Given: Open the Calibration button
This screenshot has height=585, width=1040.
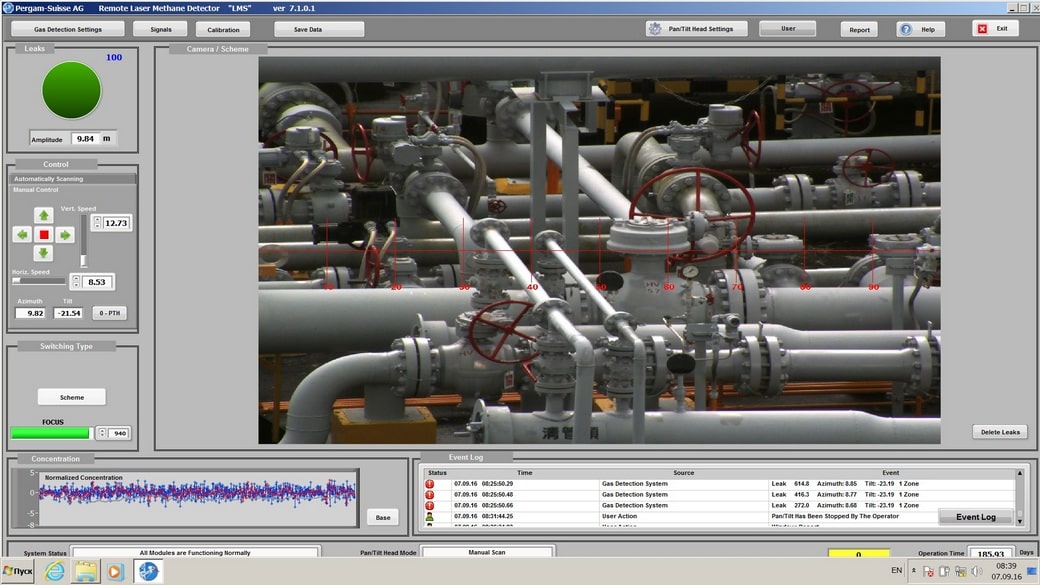Looking at the screenshot, I should pos(223,30).
